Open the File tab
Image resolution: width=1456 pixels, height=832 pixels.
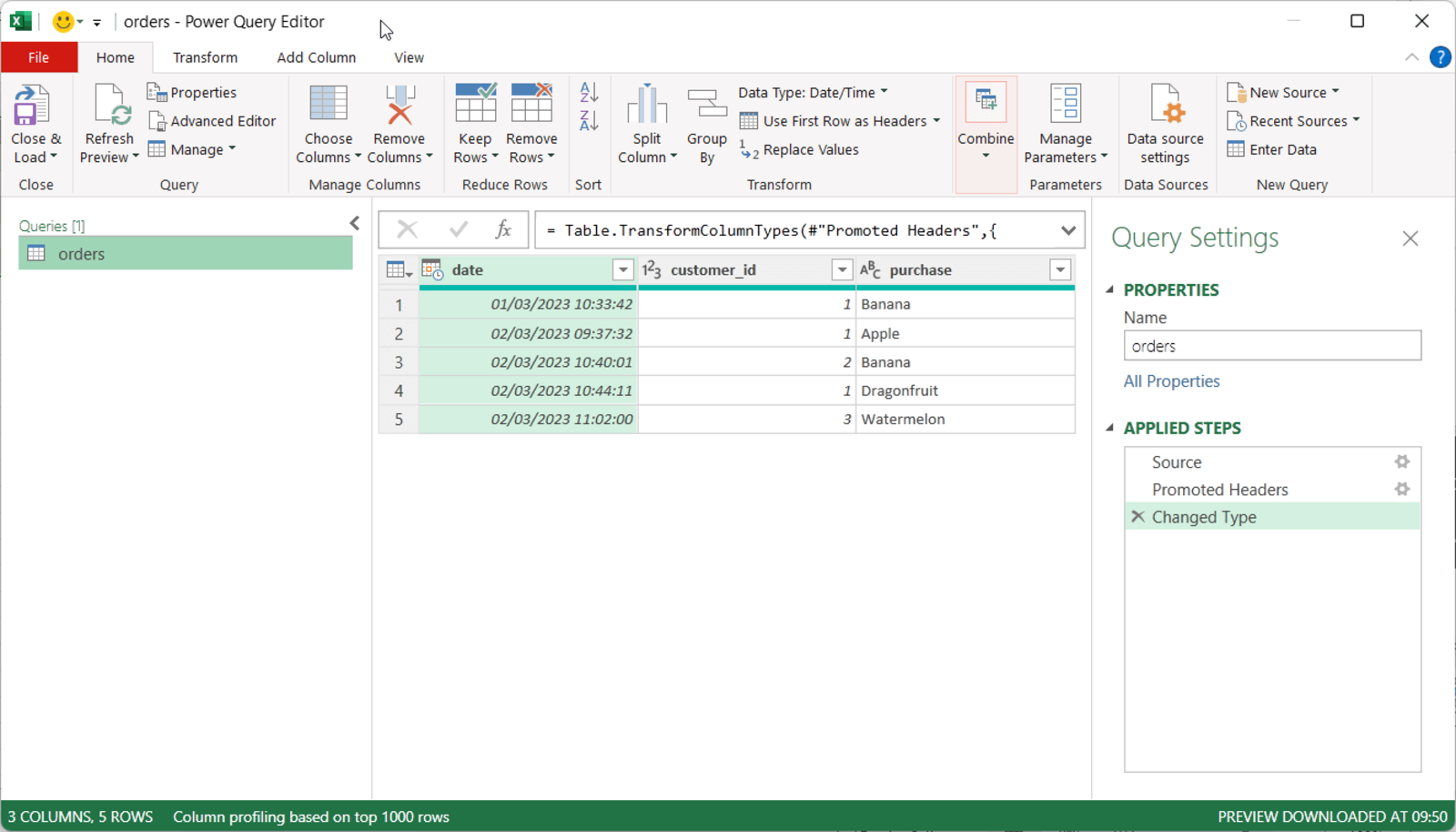38,57
